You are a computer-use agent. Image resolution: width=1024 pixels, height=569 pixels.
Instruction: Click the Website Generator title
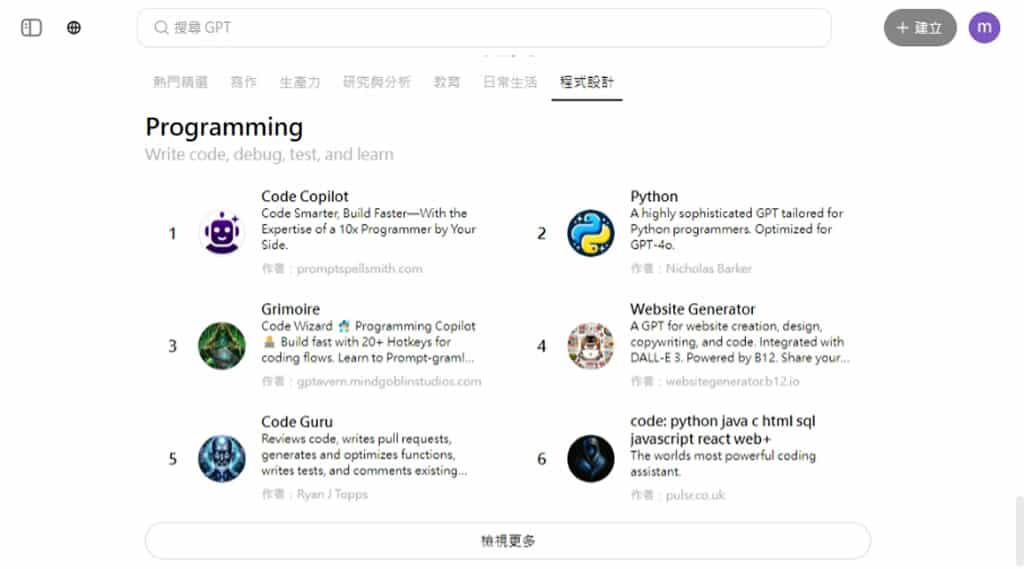[693, 309]
